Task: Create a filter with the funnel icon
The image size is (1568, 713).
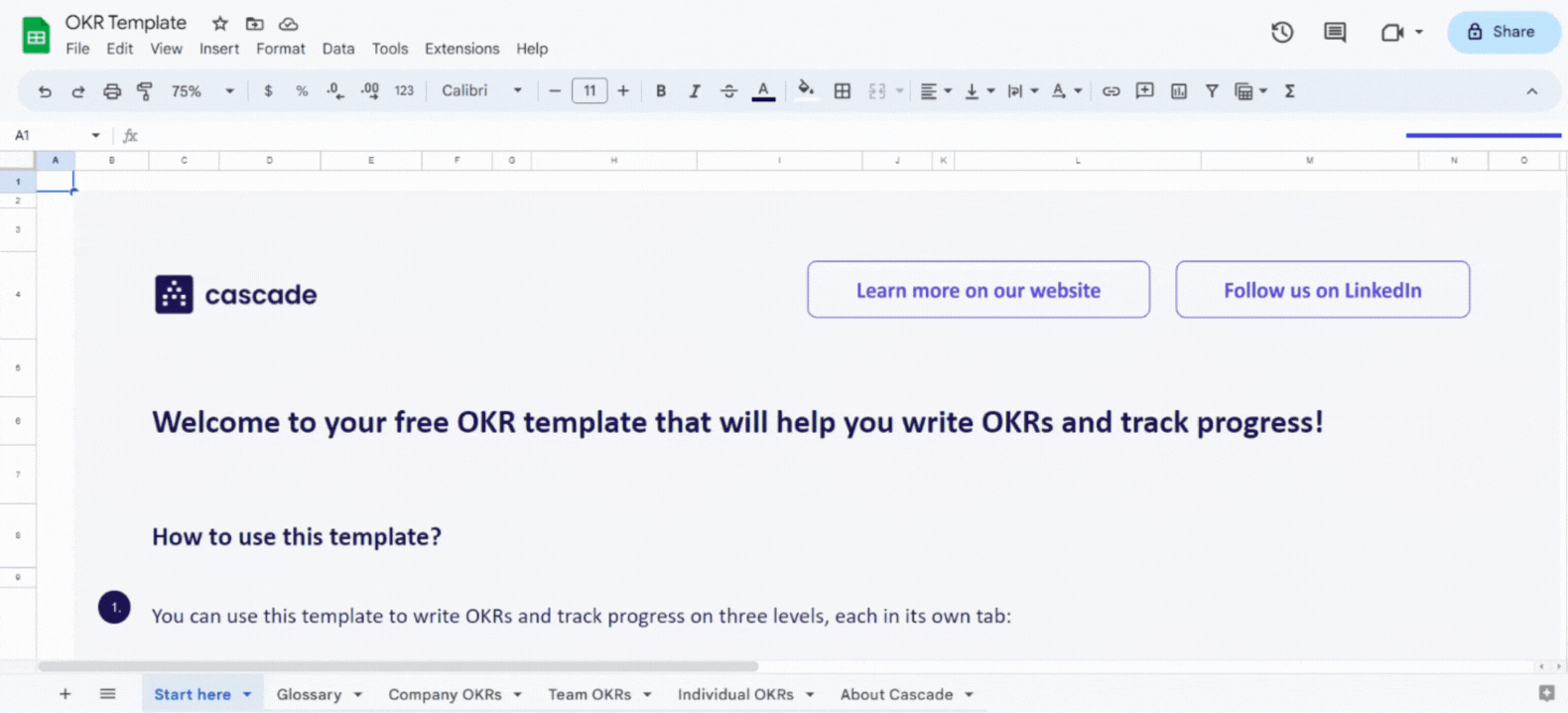Action: 1212,91
